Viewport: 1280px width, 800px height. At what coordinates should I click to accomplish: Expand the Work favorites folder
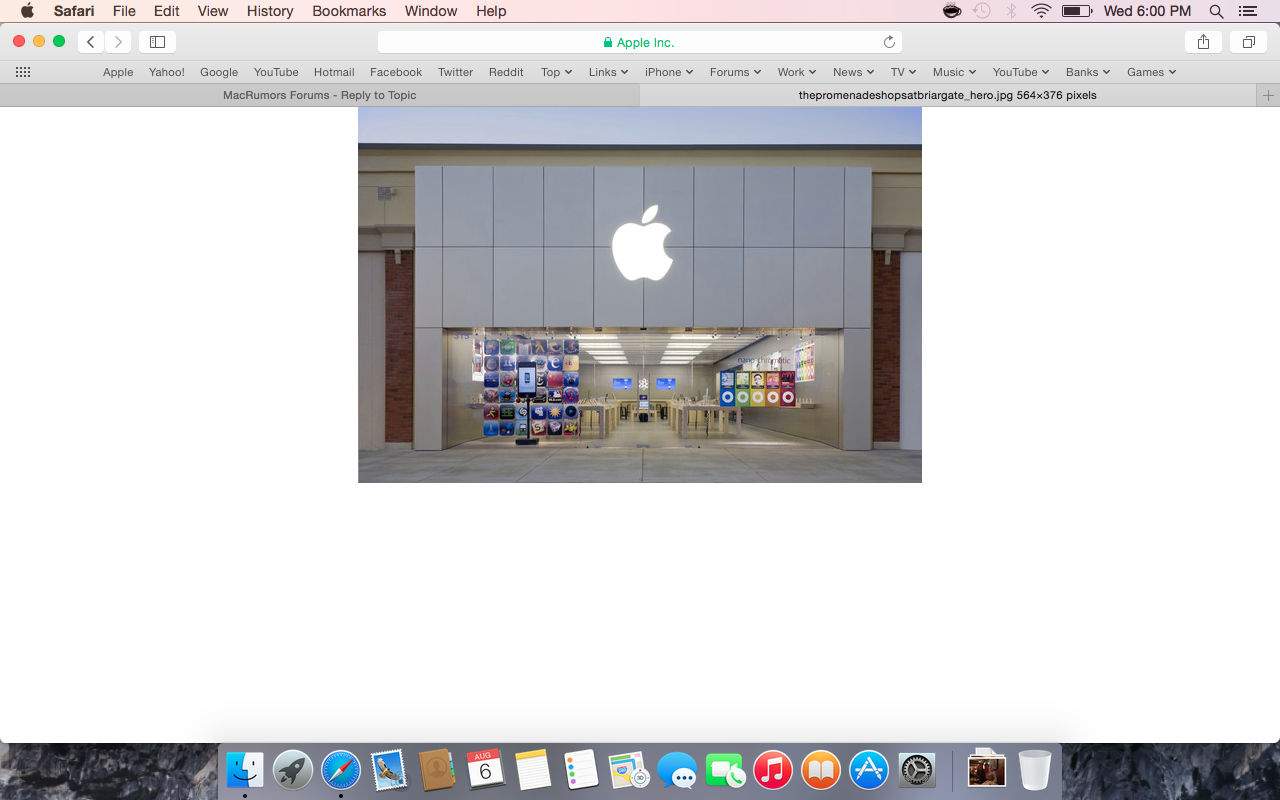tap(797, 72)
